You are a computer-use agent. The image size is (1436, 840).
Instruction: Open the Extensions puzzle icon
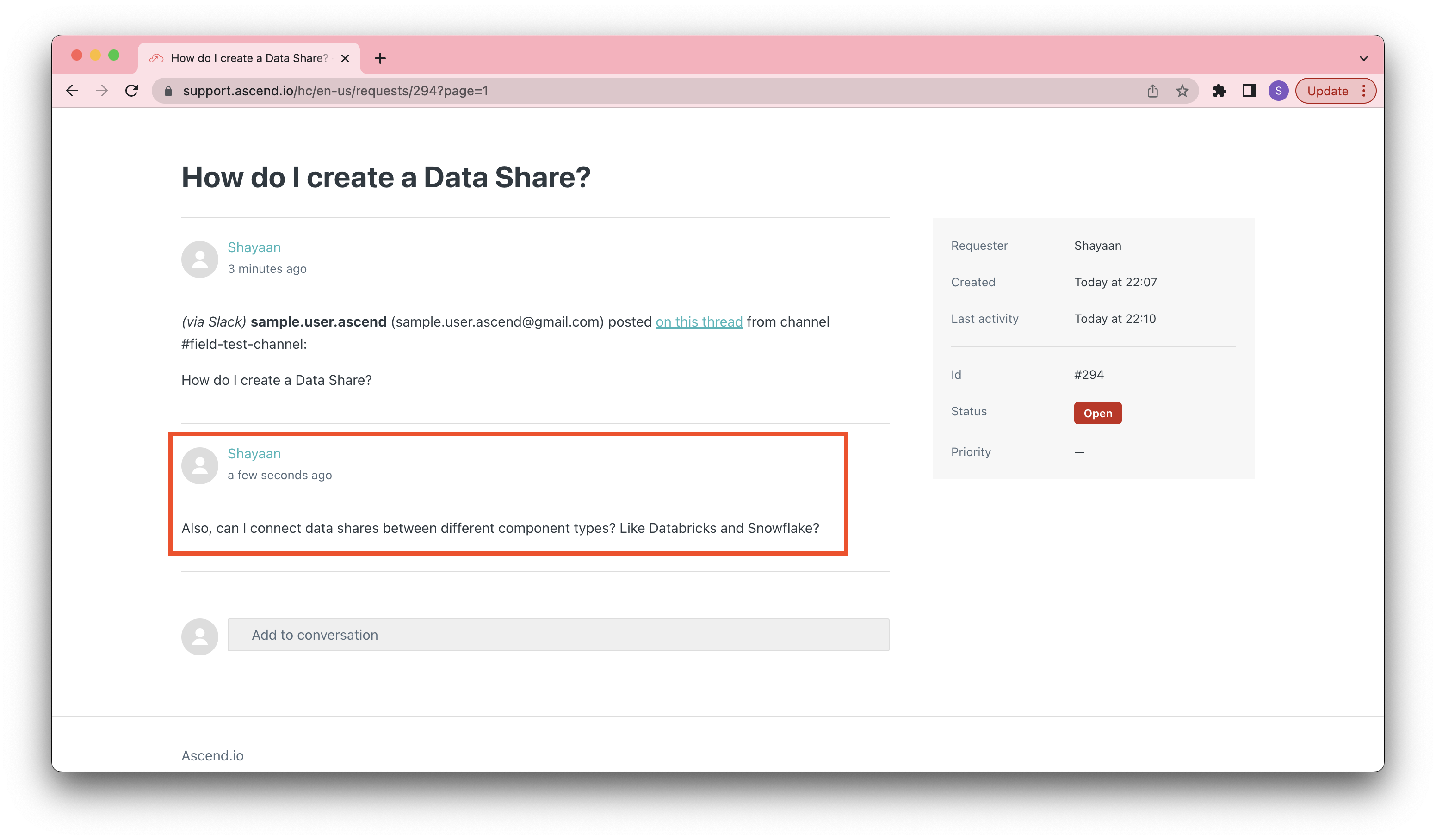click(x=1219, y=91)
